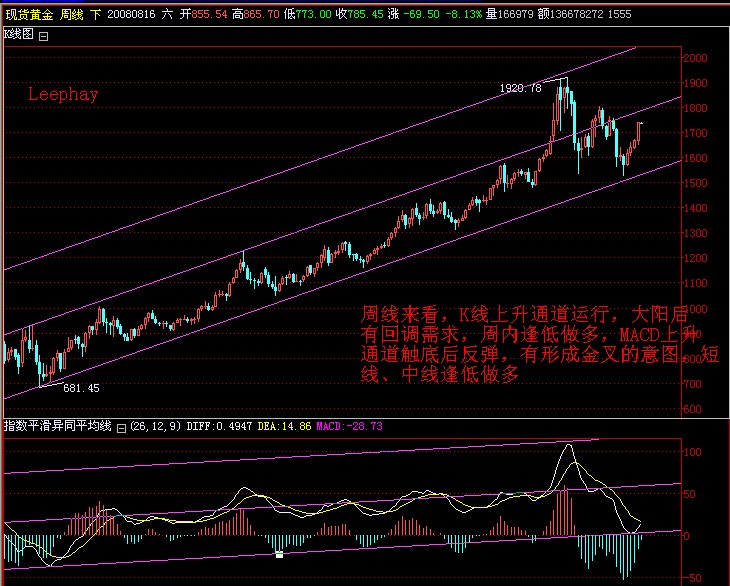
Task: Click the 现货黄金 instrument name
Action: pos(29,14)
